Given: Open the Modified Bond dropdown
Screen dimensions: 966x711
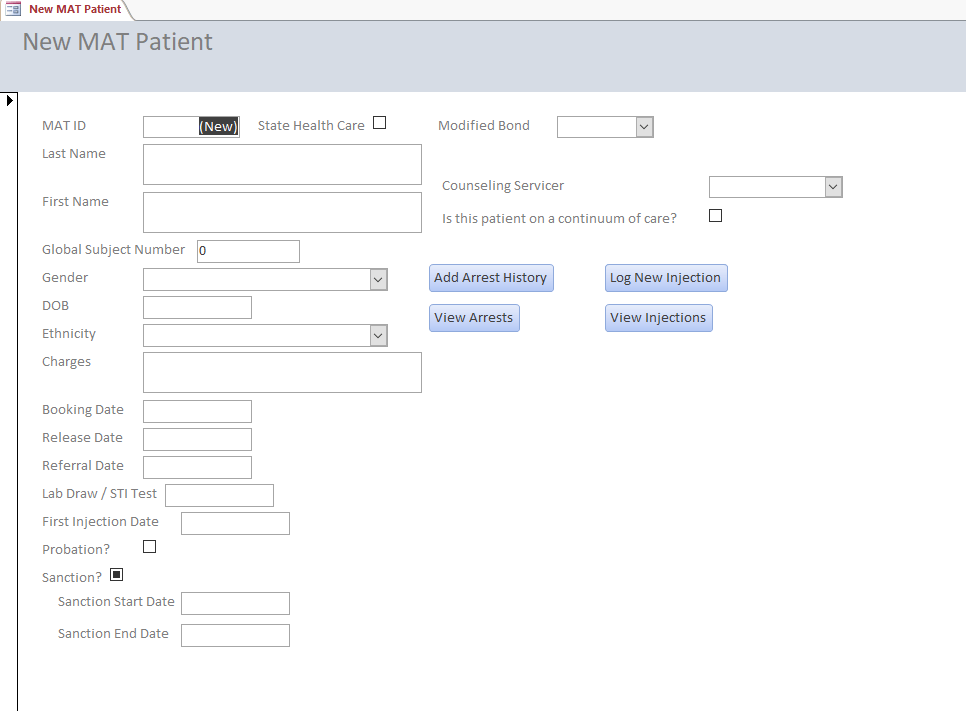Looking at the screenshot, I should 644,127.
